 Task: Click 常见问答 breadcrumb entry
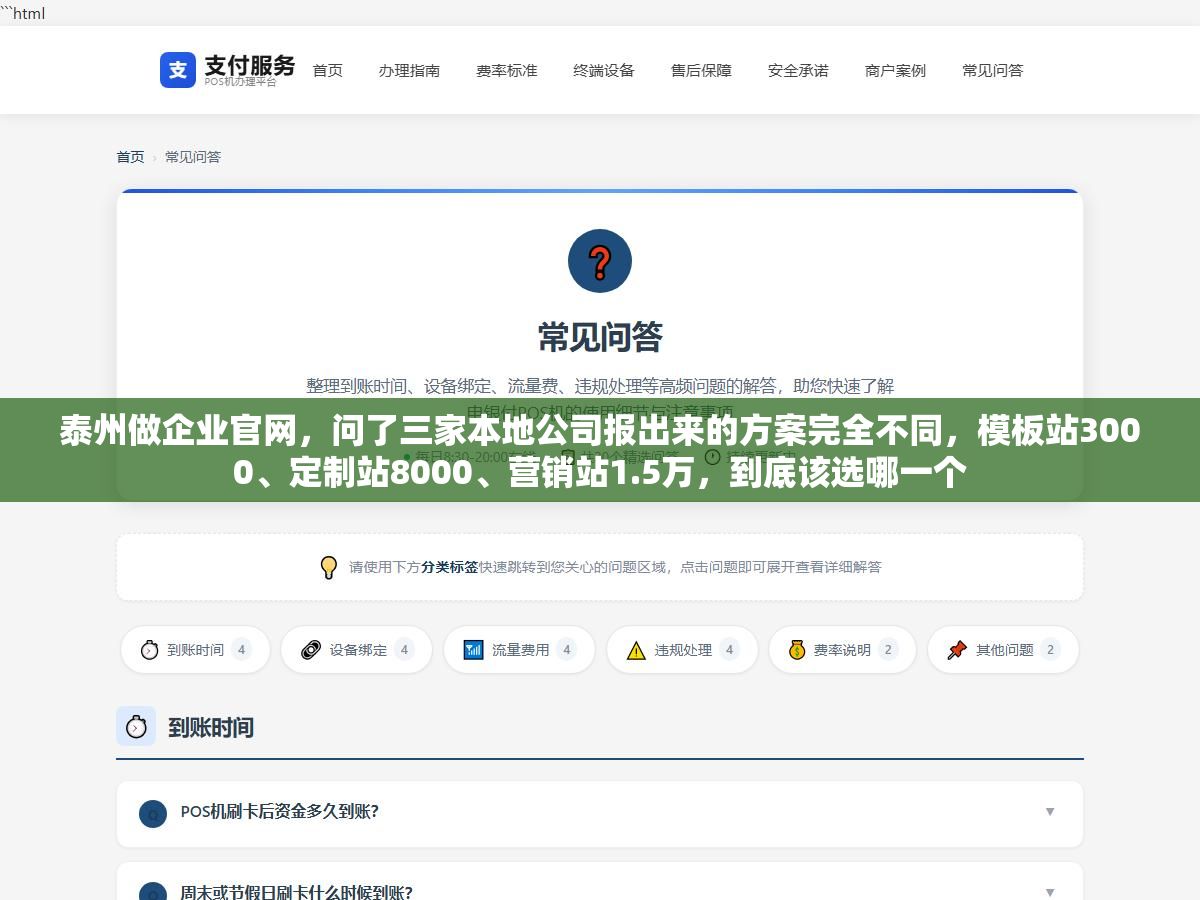193,157
